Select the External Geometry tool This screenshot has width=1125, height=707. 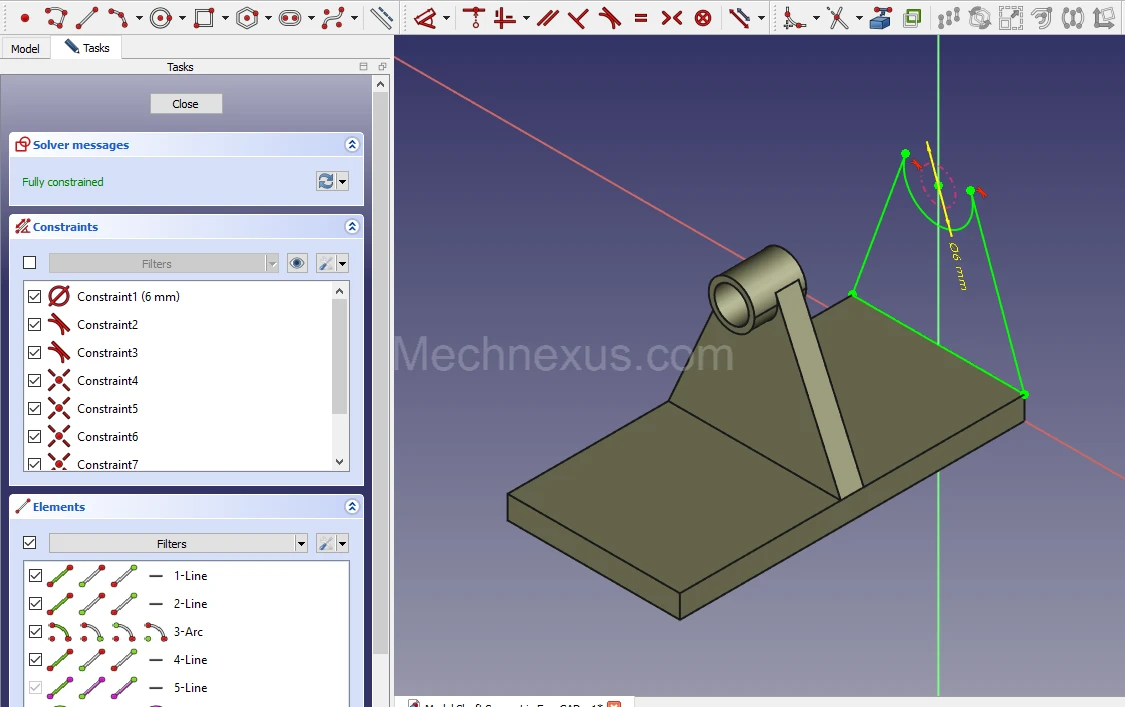[880, 18]
